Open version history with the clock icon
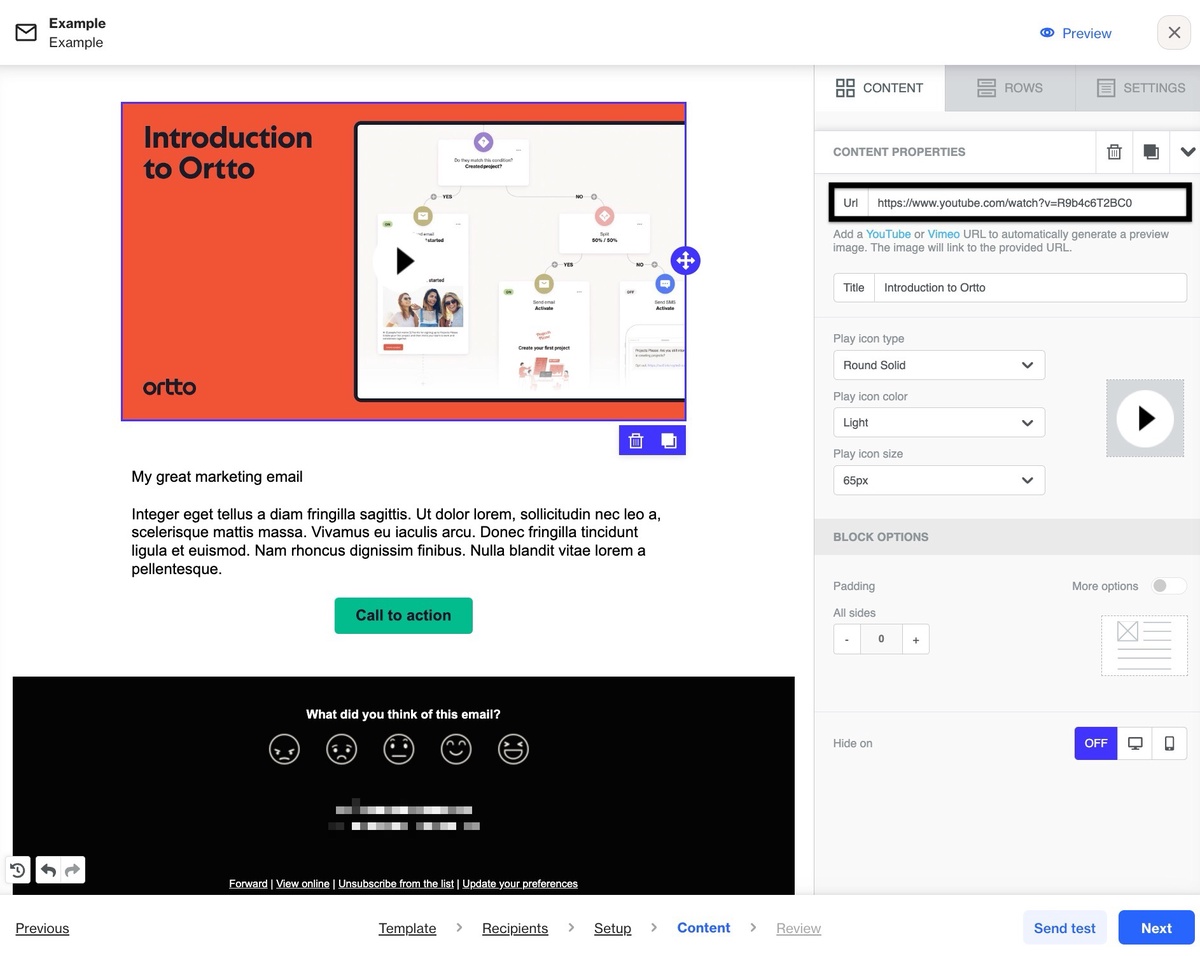 (17, 870)
